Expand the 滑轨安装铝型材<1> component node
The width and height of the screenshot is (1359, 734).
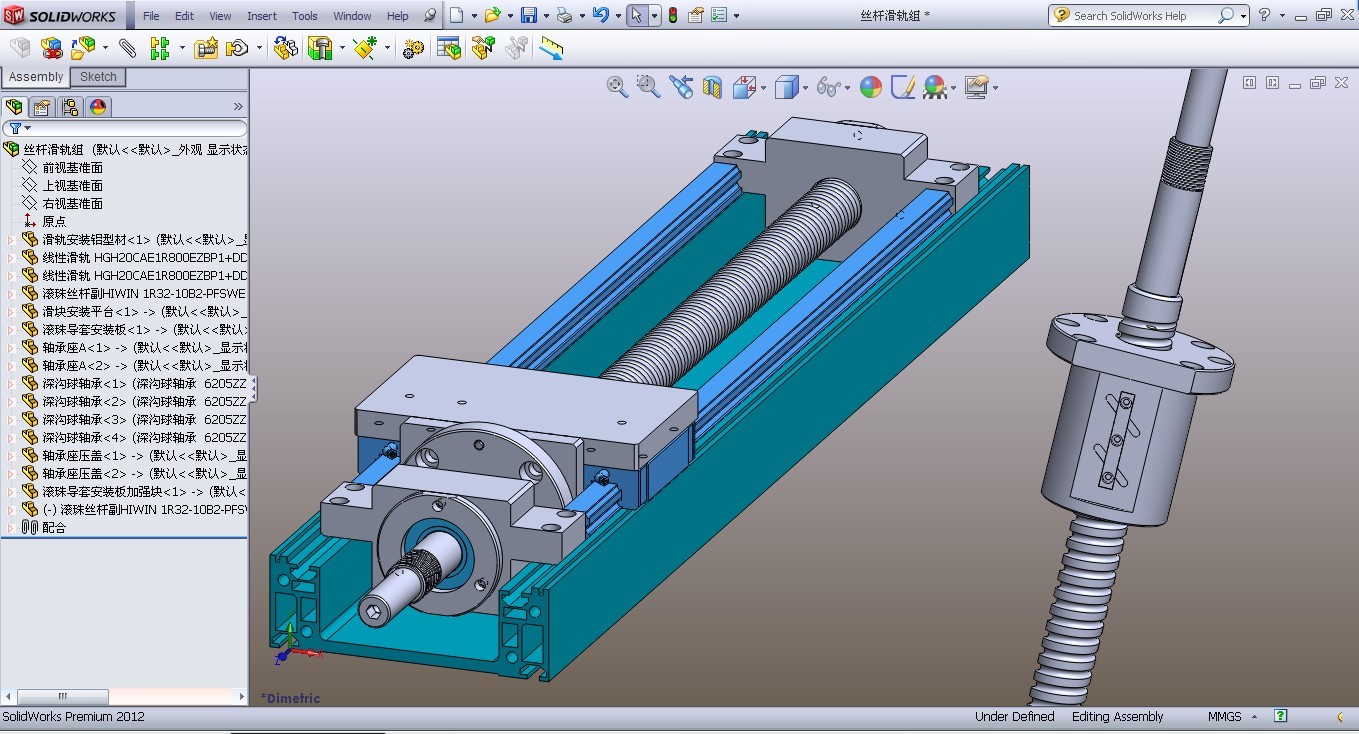(x=11, y=240)
